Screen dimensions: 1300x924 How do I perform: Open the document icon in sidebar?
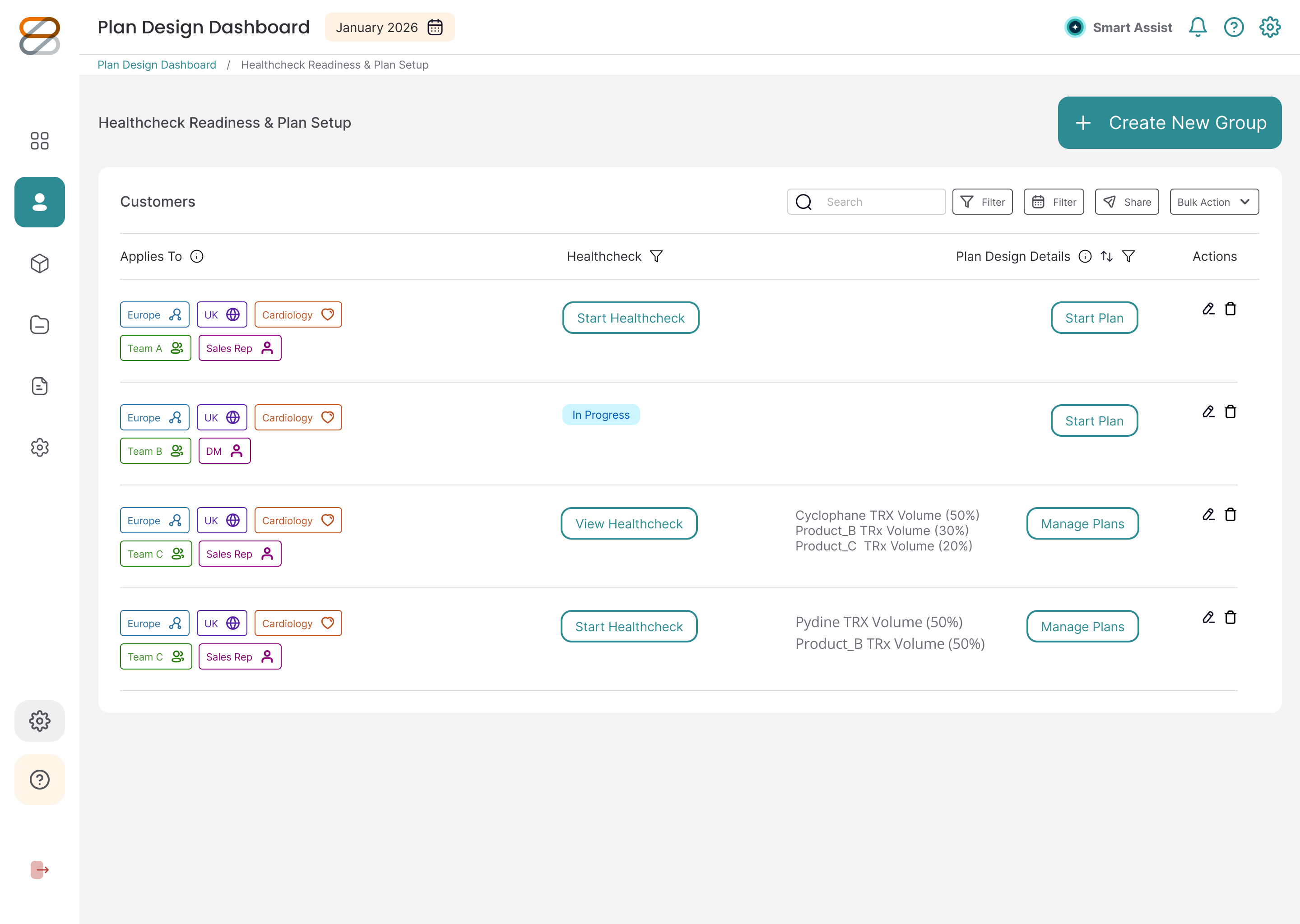tap(39, 386)
